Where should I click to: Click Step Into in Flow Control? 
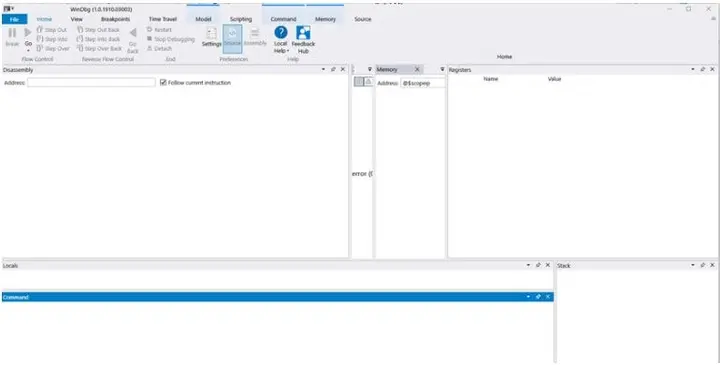pos(52,39)
